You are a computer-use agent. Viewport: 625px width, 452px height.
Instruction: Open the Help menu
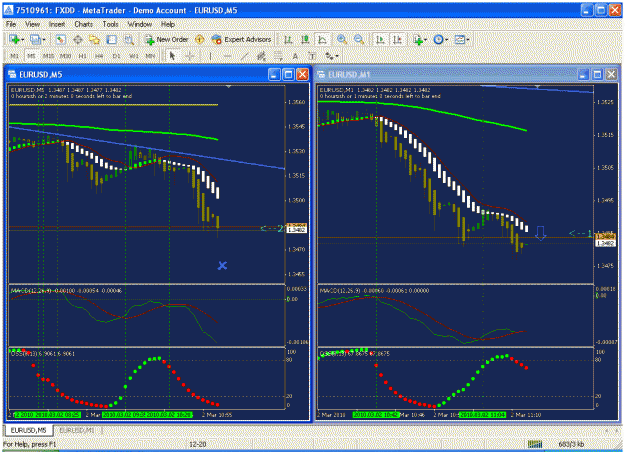tap(168, 24)
